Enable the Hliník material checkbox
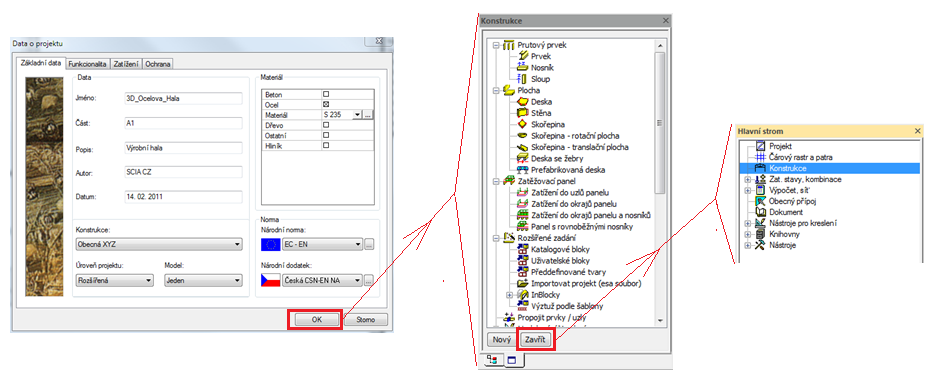Image resolution: width=933 pixels, height=376 pixels. (x=325, y=145)
